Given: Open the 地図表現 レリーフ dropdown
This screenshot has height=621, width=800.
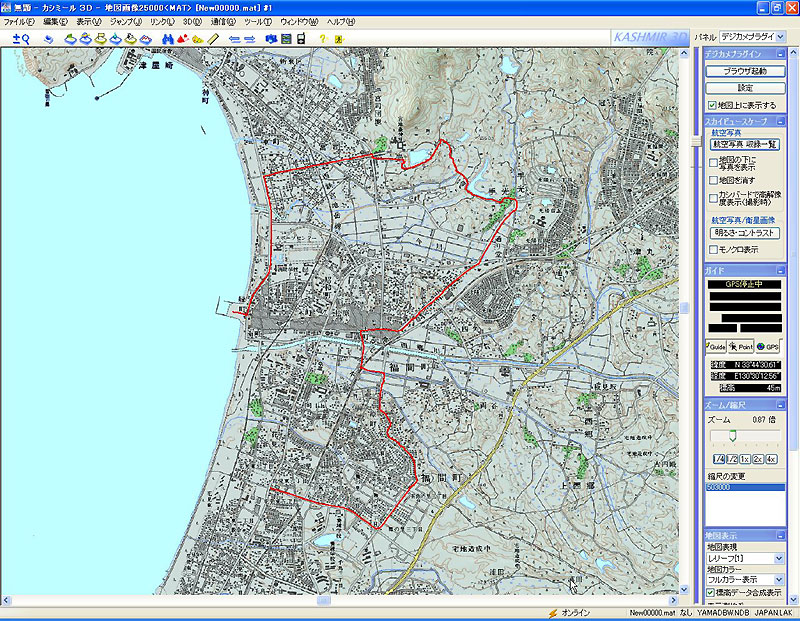Looking at the screenshot, I should [x=779, y=558].
